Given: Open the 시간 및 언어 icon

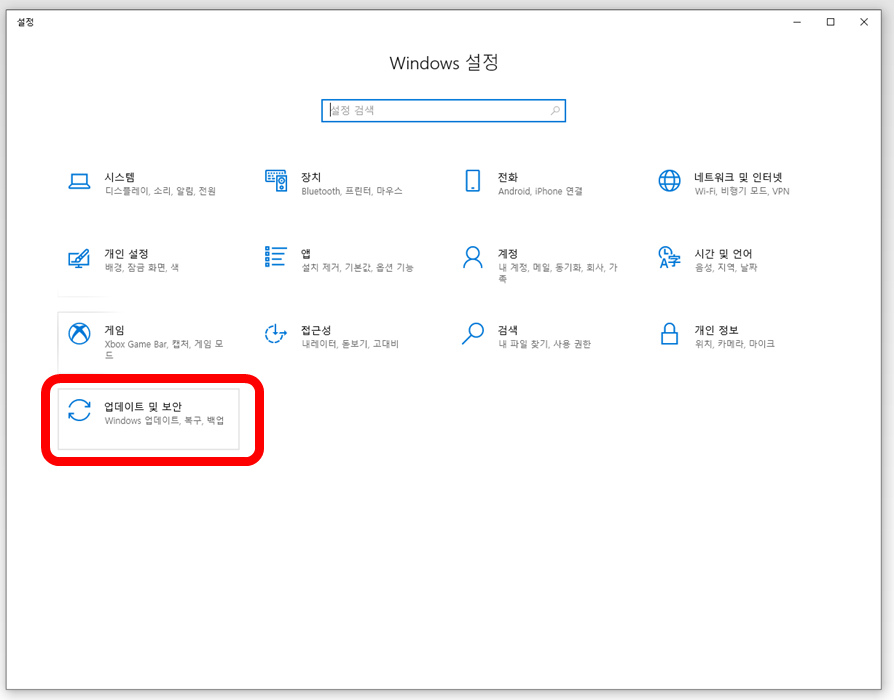Looking at the screenshot, I should (669, 257).
